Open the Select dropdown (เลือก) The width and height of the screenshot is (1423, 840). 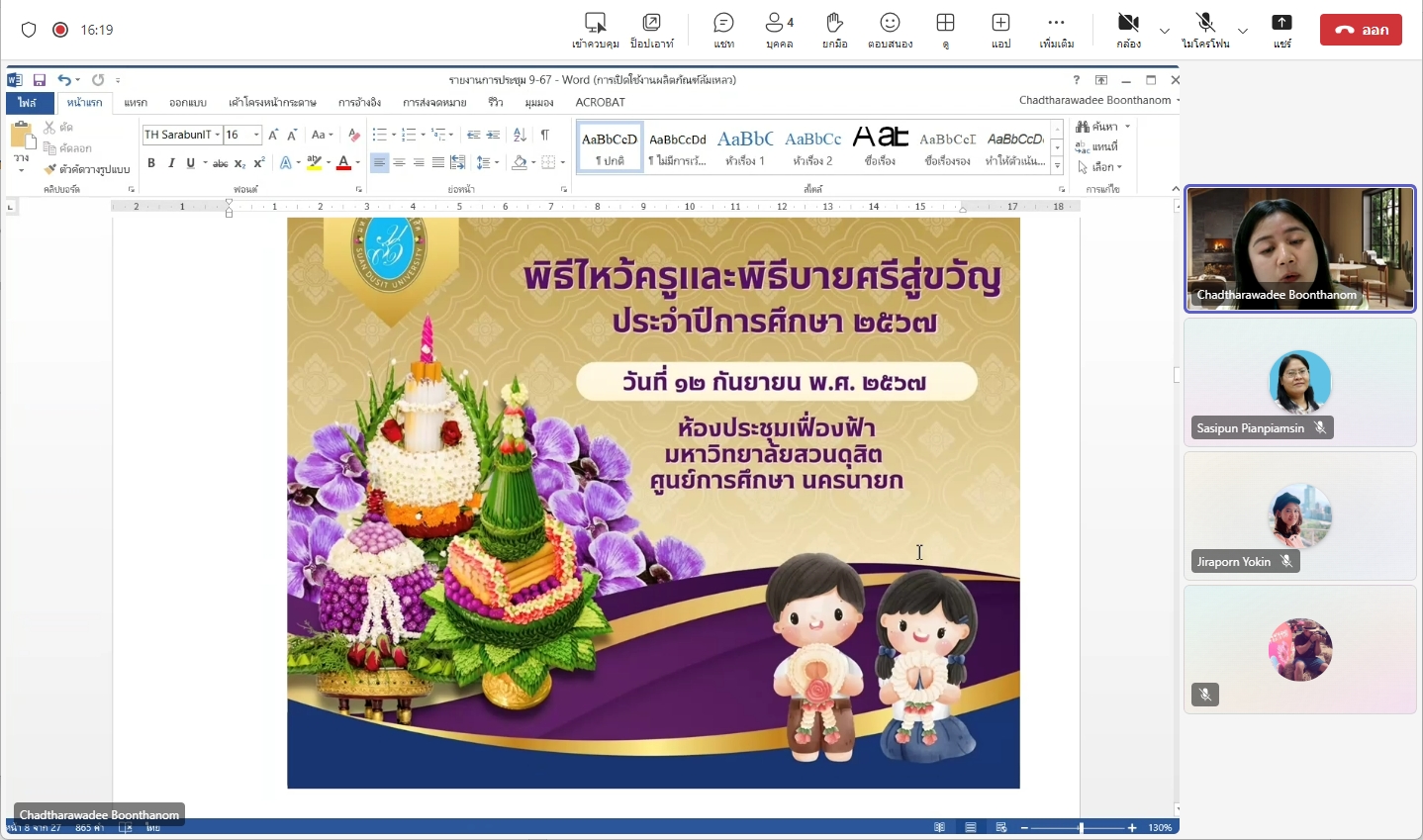tap(1100, 167)
